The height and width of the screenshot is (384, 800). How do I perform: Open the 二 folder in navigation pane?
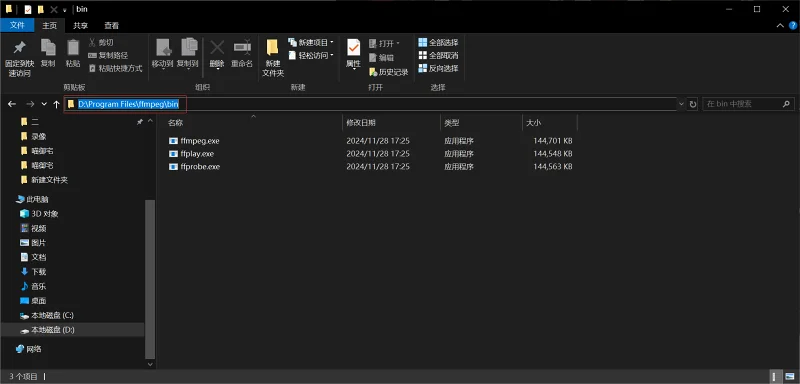pos(35,122)
